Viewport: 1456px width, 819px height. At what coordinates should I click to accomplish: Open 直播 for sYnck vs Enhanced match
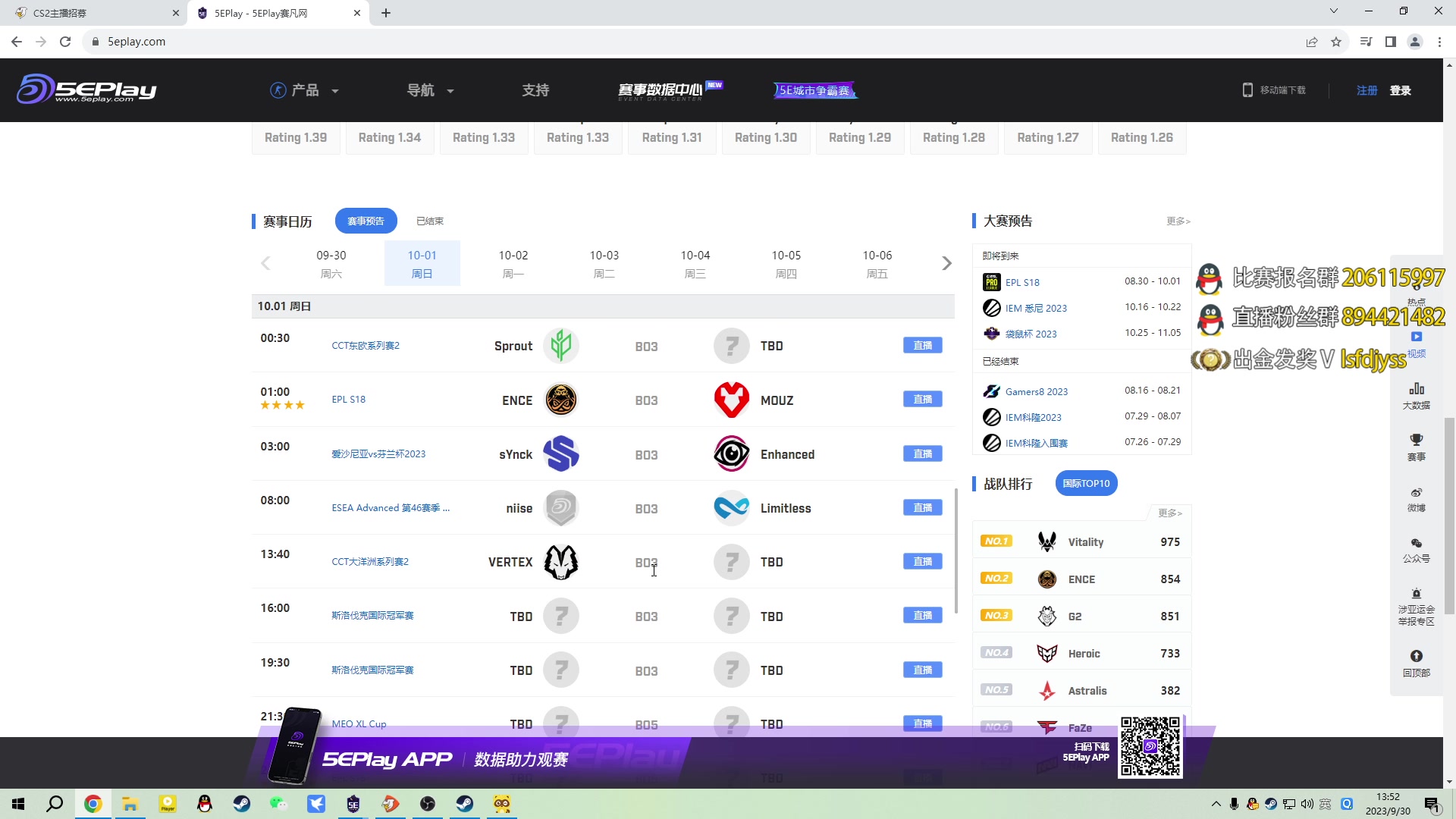[922, 453]
